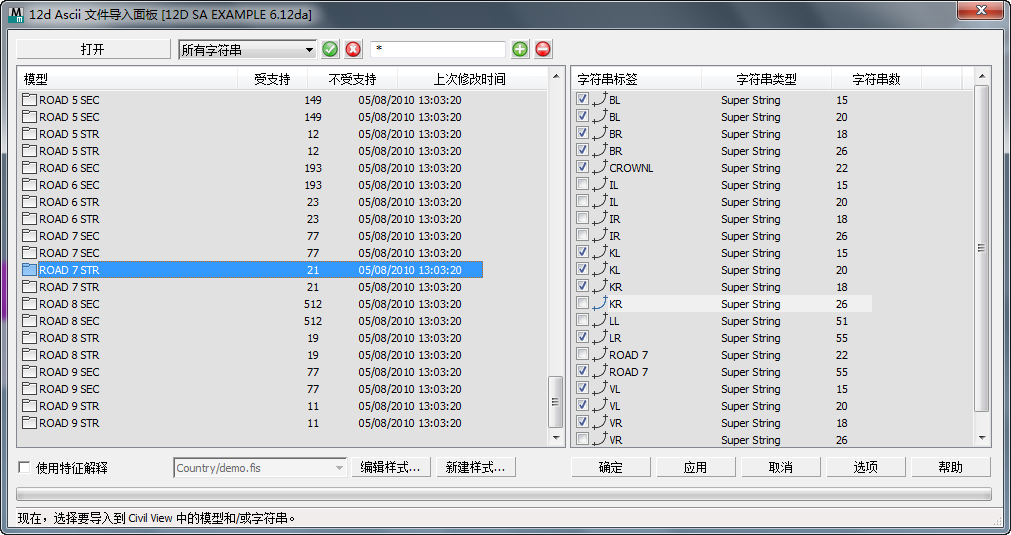Click the 新建样式... button
The width and height of the screenshot is (1011, 535).
tap(476, 468)
